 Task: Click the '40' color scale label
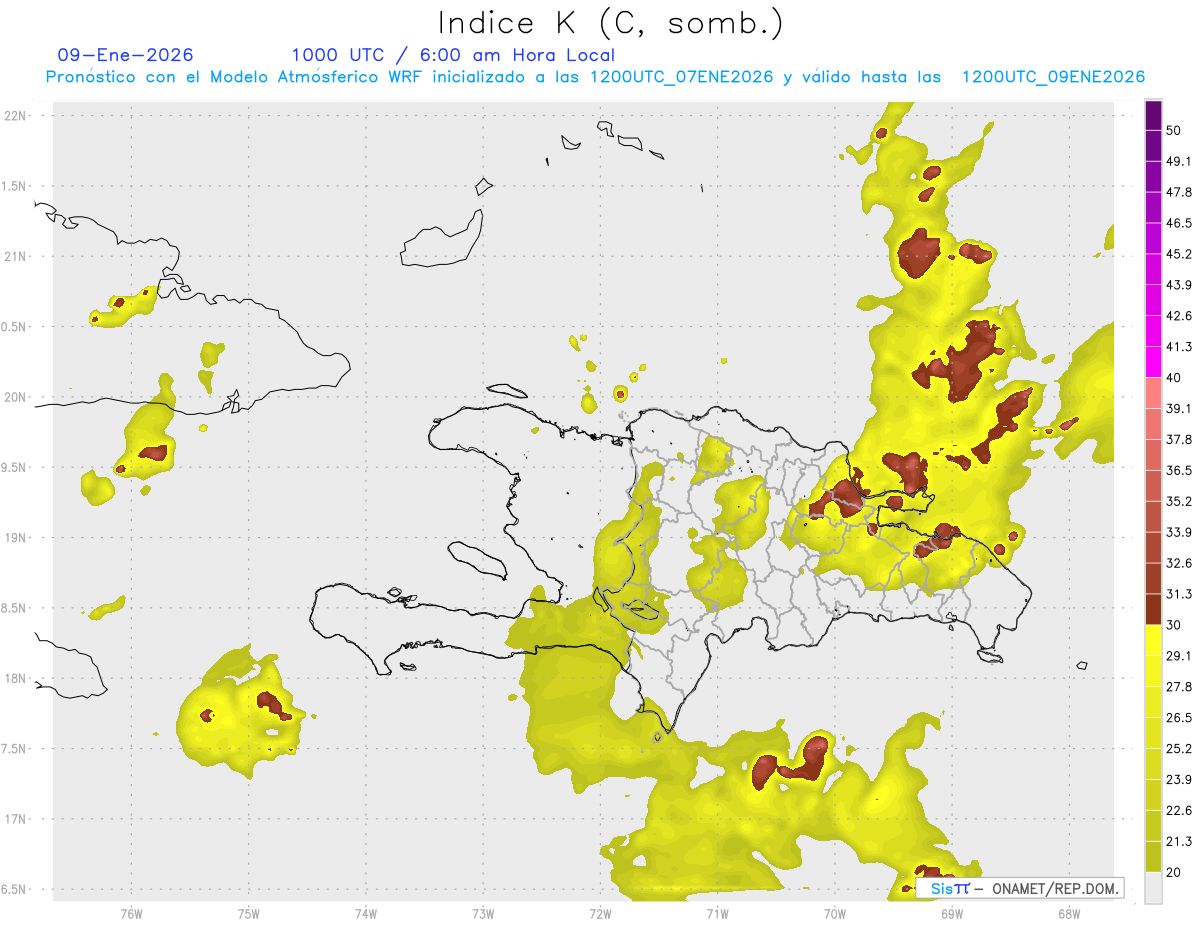[1176, 377]
